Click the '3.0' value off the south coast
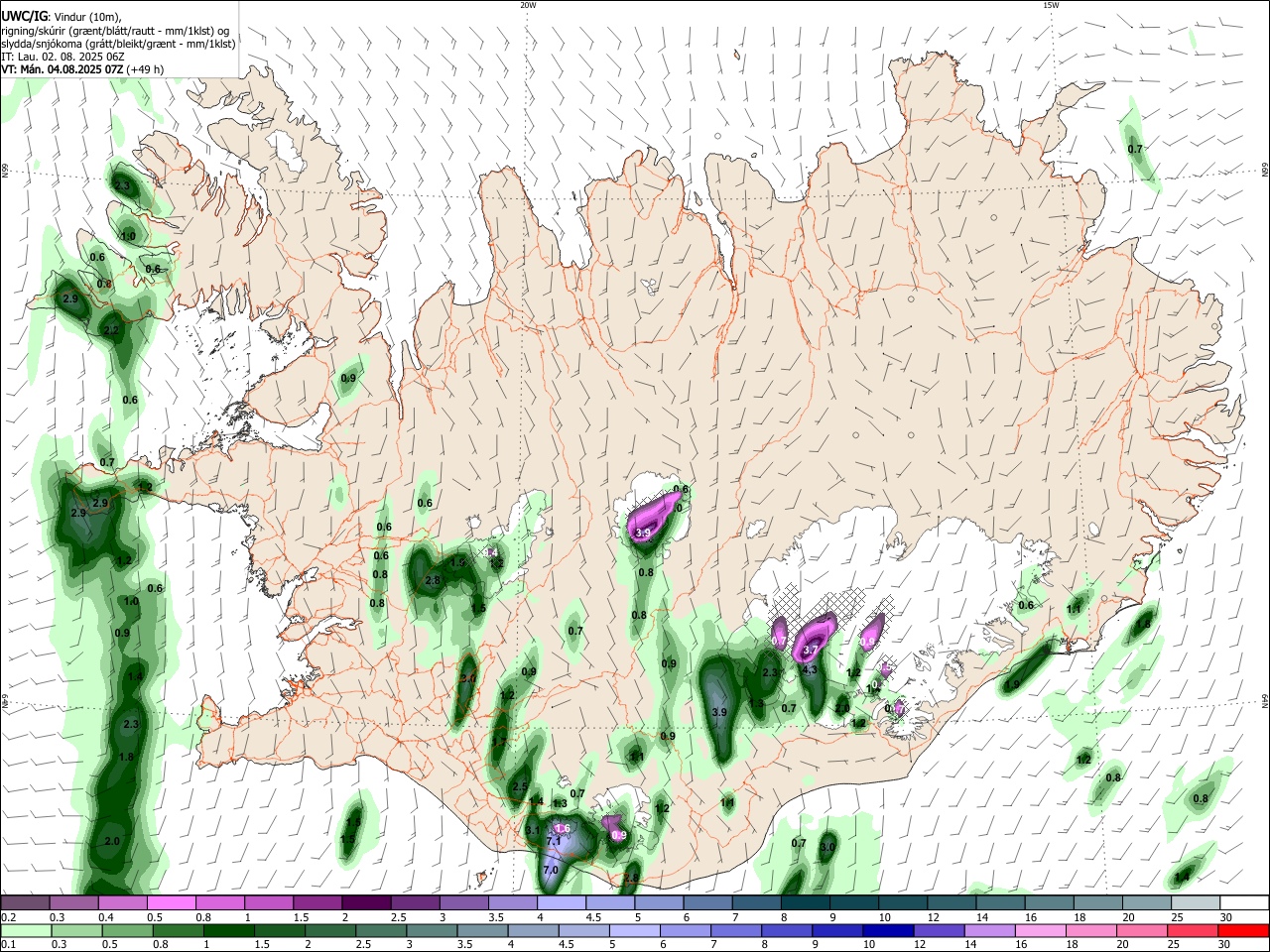This screenshot has height=952, width=1270. [827, 847]
